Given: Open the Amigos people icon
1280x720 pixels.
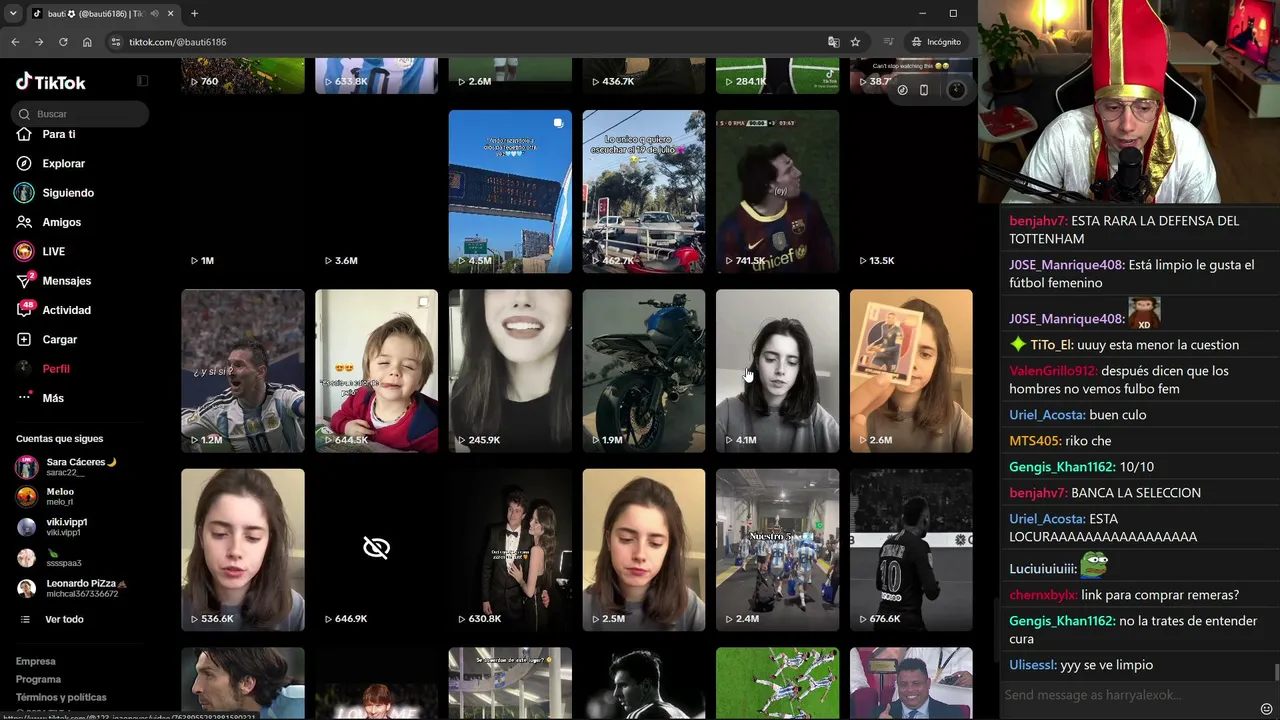Looking at the screenshot, I should point(24,222).
